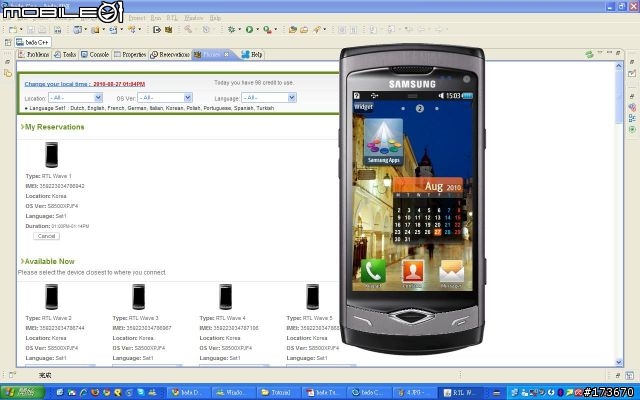This screenshot has height=400, width=640.
Task: Refresh the phones view with green arrows
Action: pyautogui.click(x=589, y=54)
